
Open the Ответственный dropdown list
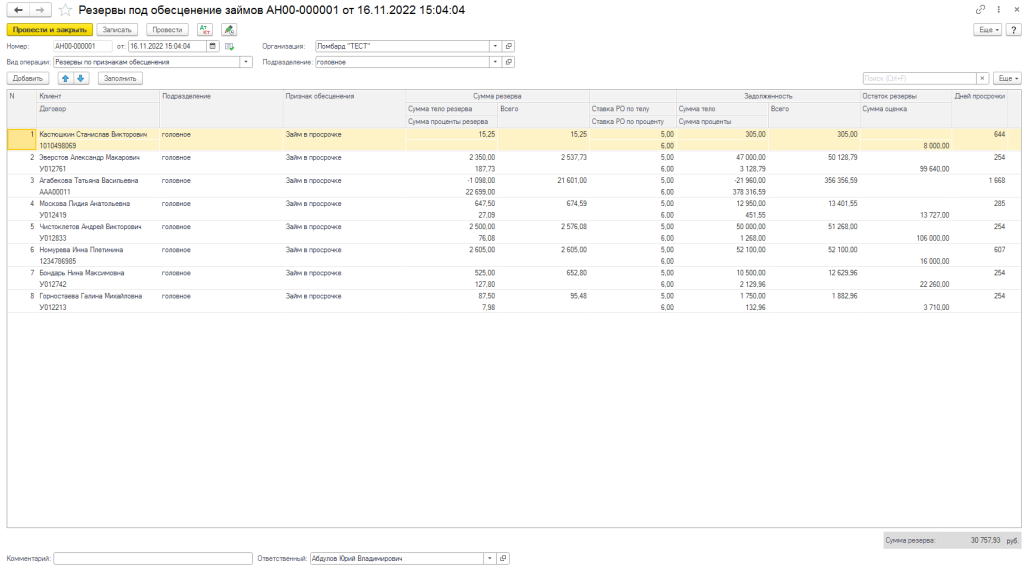pos(490,559)
